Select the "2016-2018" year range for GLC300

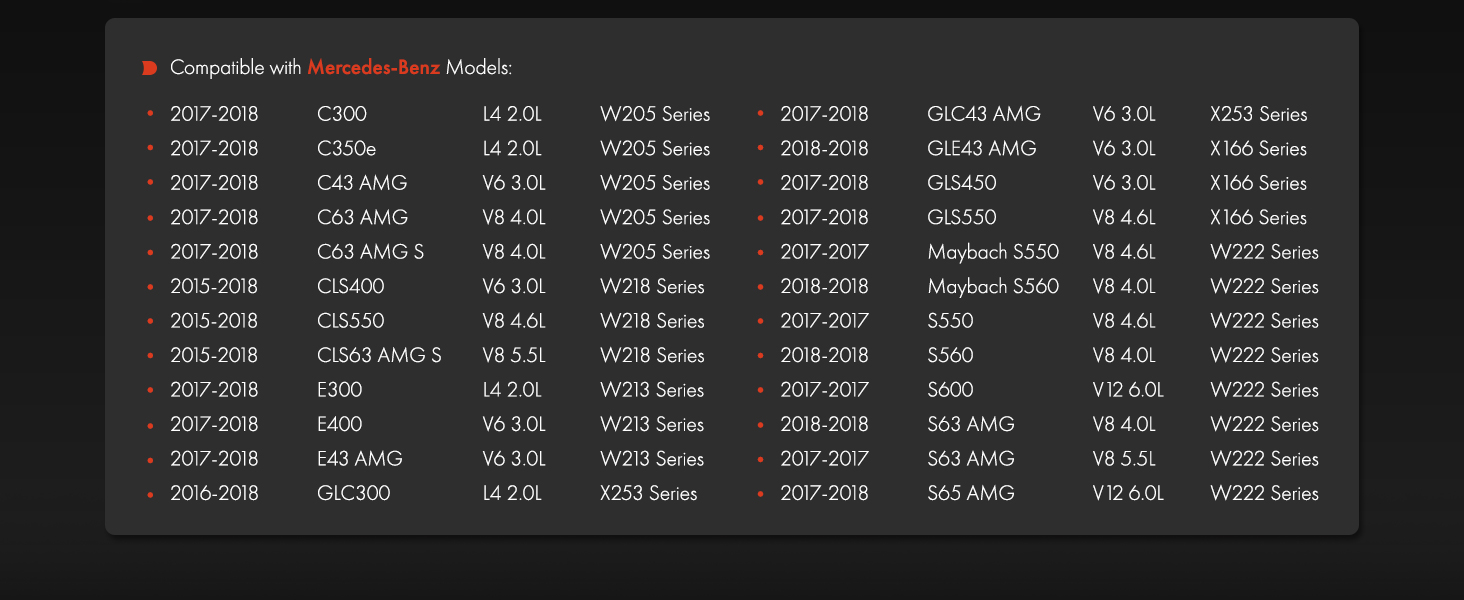(x=214, y=494)
